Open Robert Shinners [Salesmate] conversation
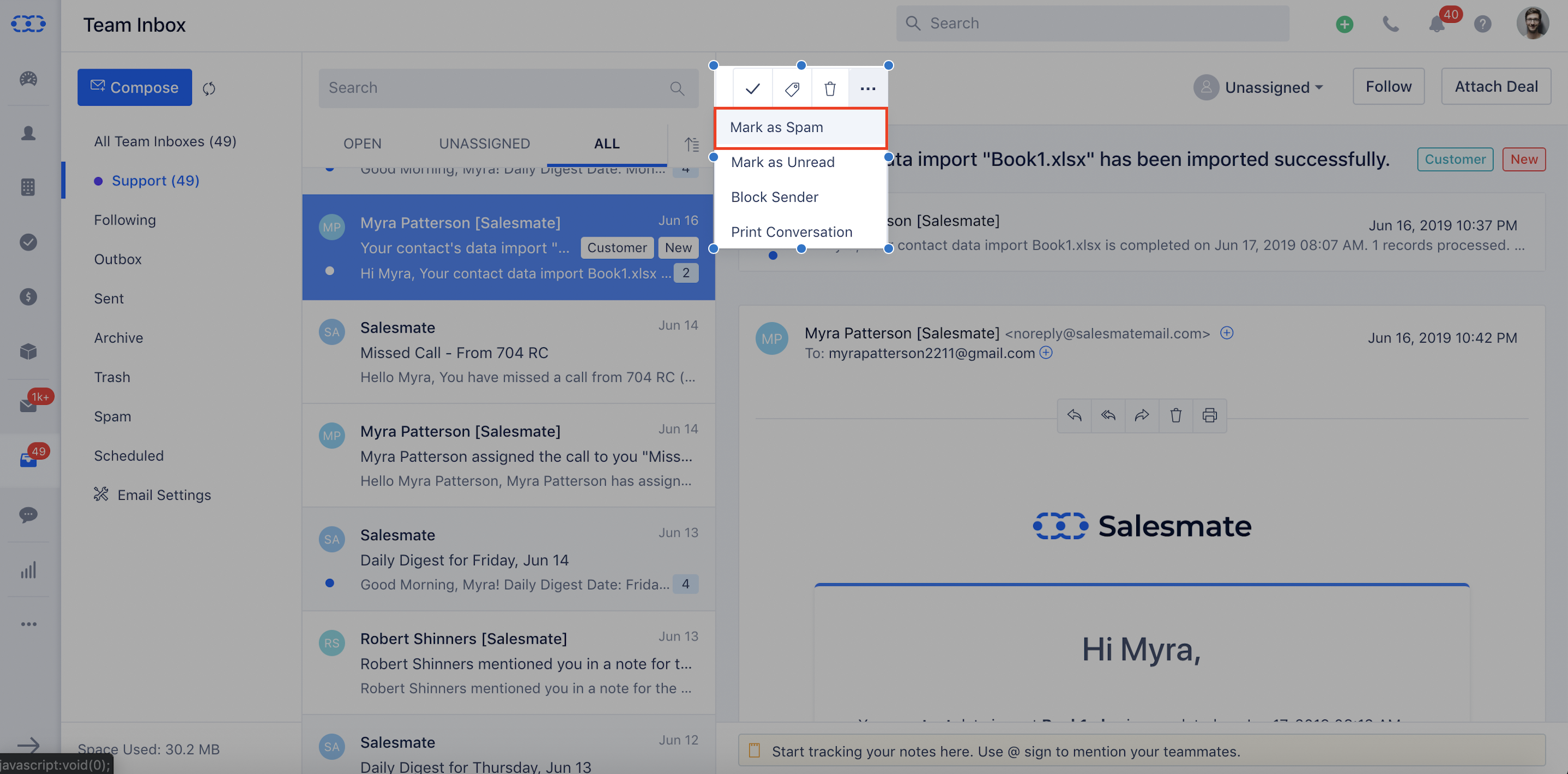This screenshot has height=774, width=1568. coord(508,663)
